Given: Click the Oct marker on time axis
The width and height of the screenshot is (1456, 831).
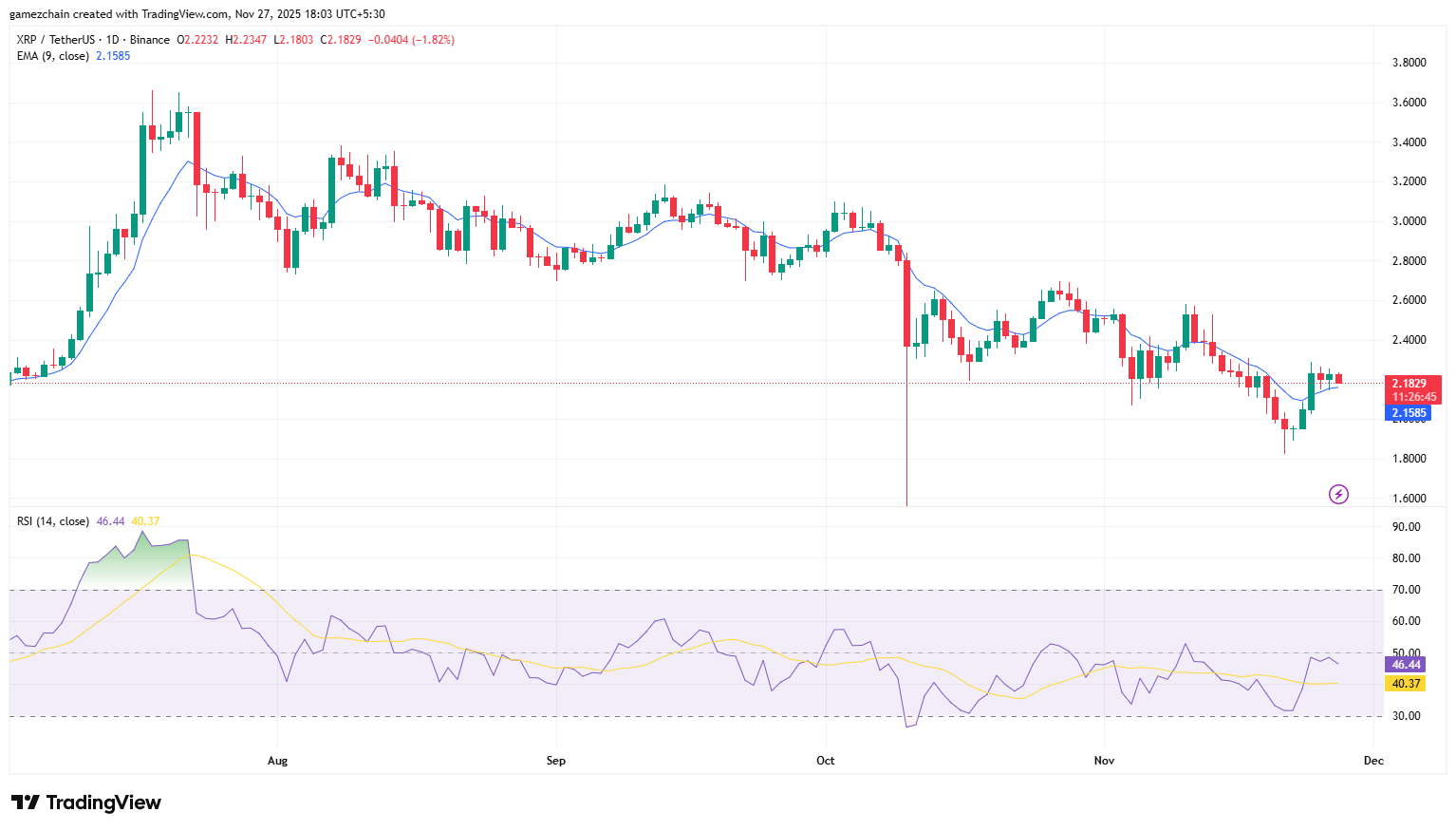Looking at the screenshot, I should pos(826,761).
